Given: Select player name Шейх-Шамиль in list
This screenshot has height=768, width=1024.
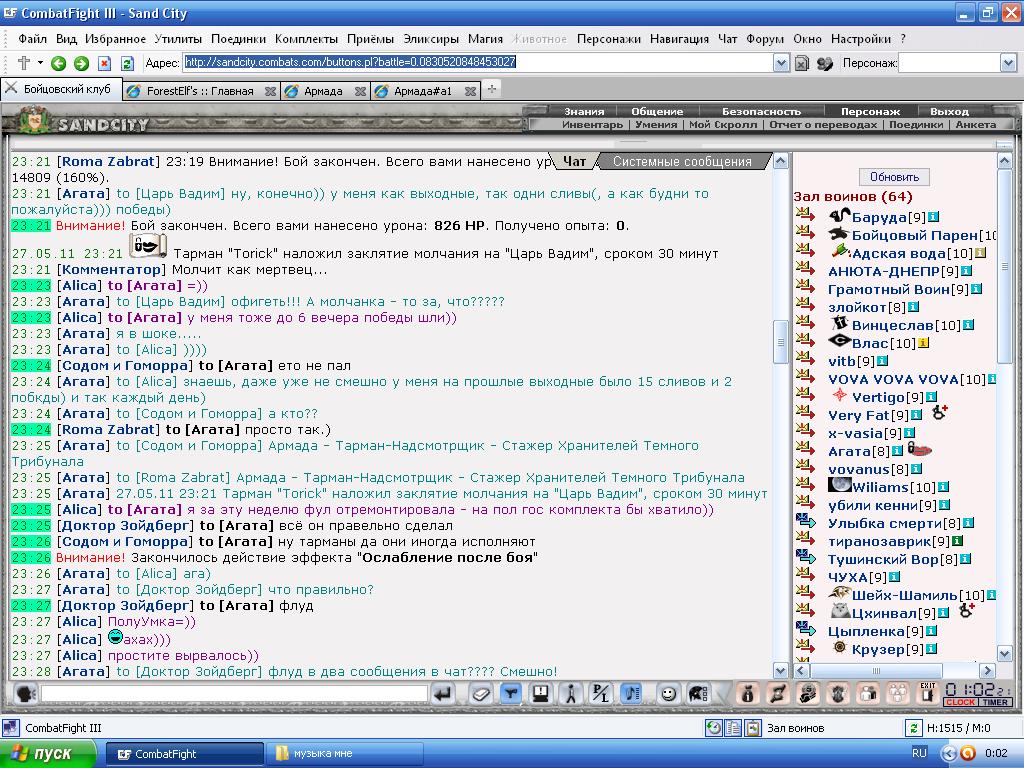Looking at the screenshot, I should point(904,595).
